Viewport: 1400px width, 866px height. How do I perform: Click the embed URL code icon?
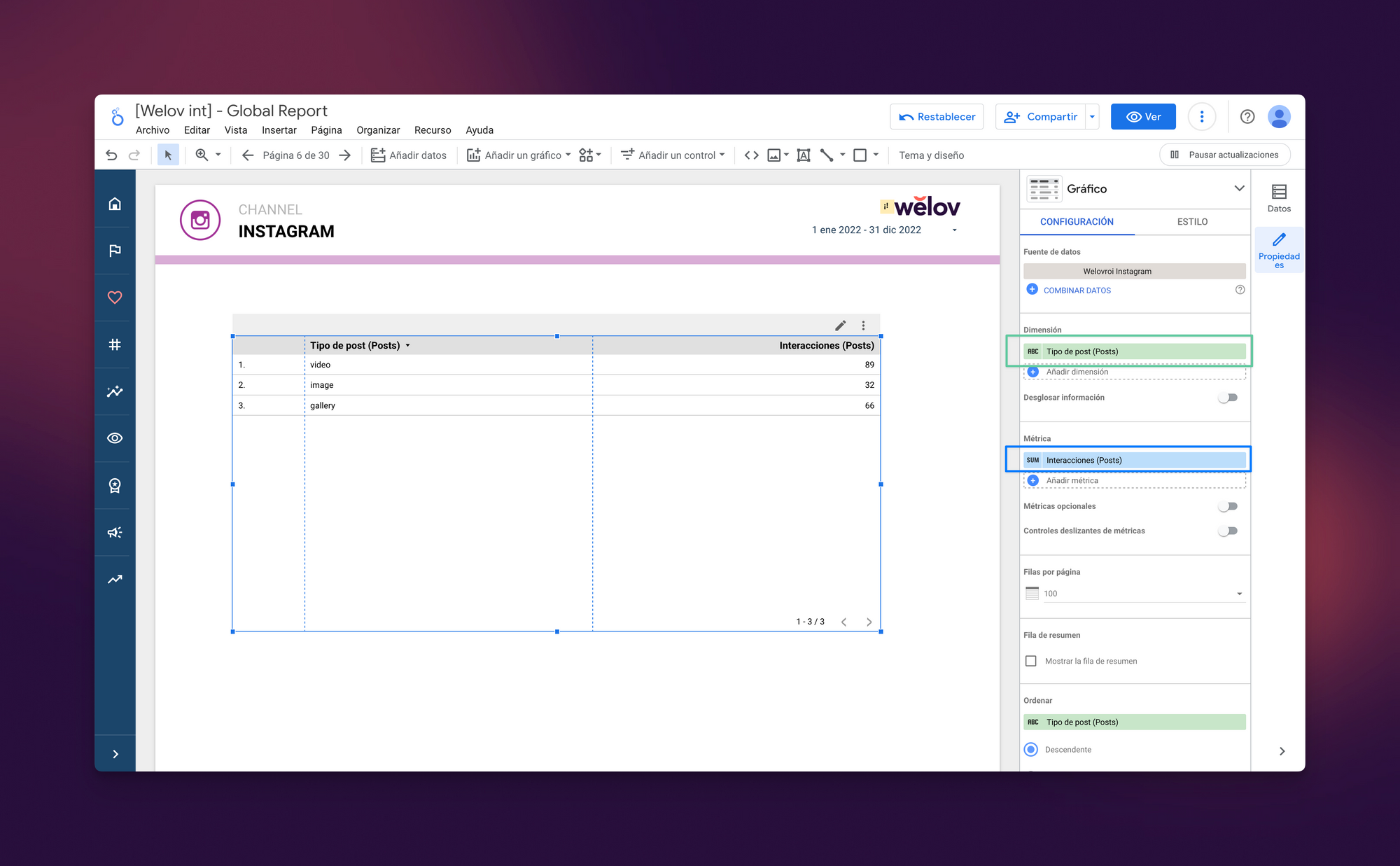(x=751, y=155)
